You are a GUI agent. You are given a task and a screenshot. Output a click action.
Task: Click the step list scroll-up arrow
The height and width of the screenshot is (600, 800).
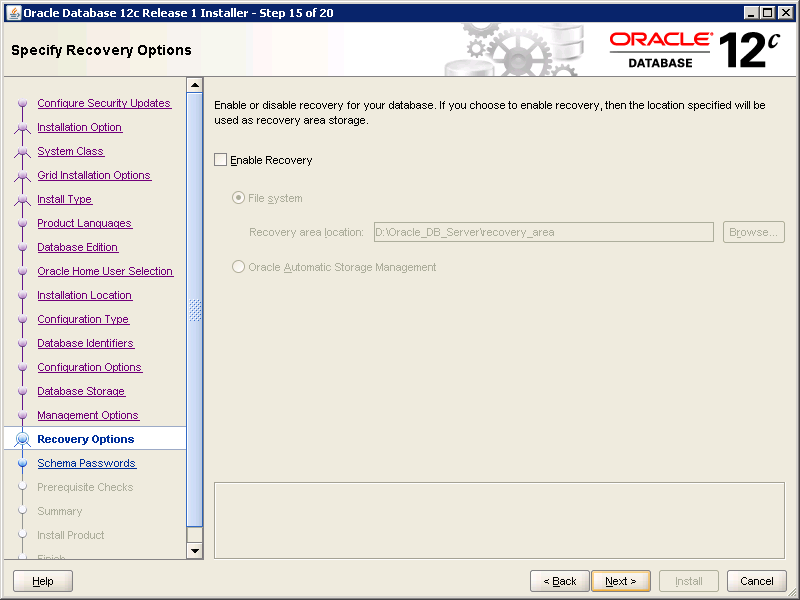coord(195,85)
